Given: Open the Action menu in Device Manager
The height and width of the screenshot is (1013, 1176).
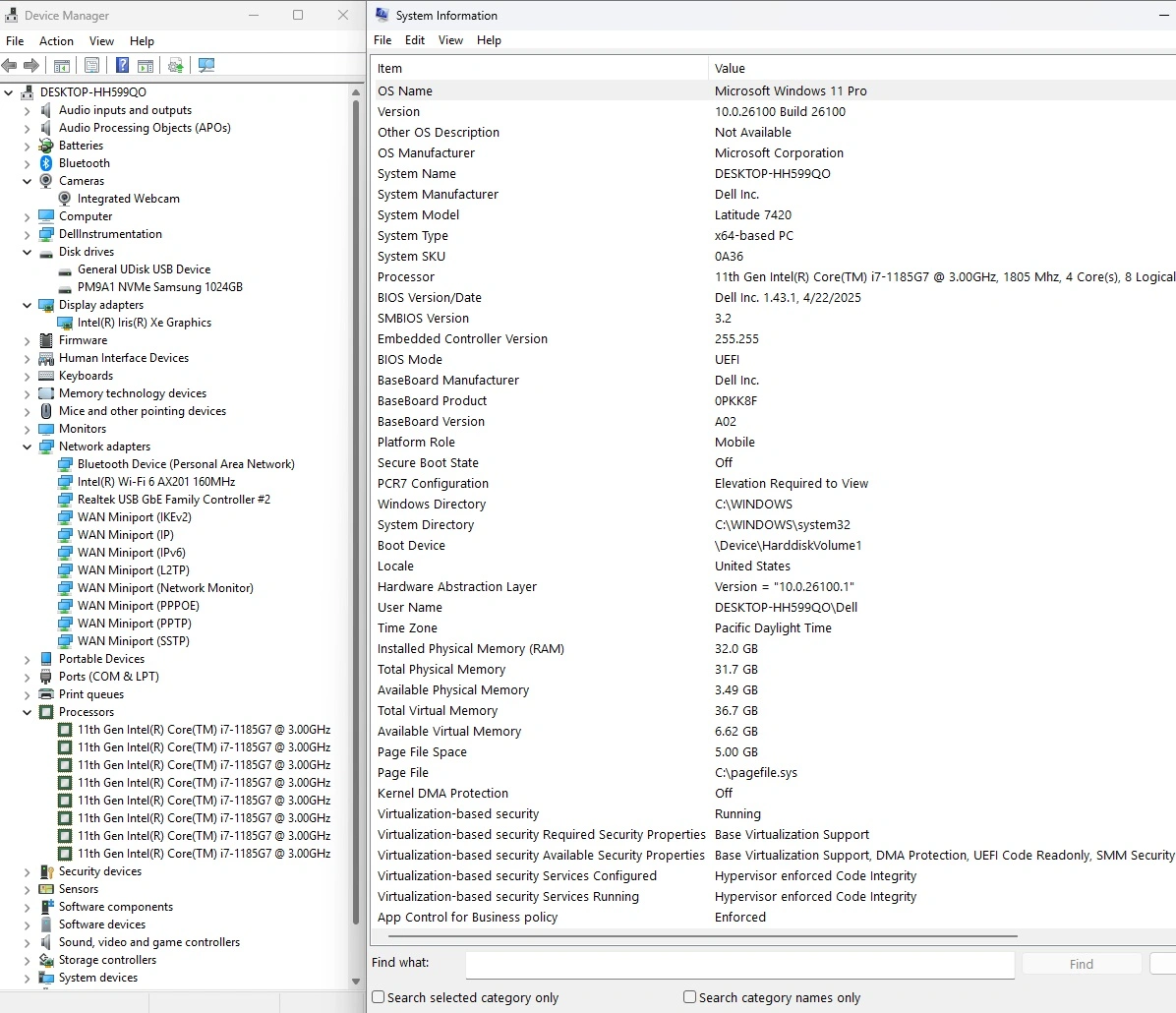Looking at the screenshot, I should tap(56, 41).
